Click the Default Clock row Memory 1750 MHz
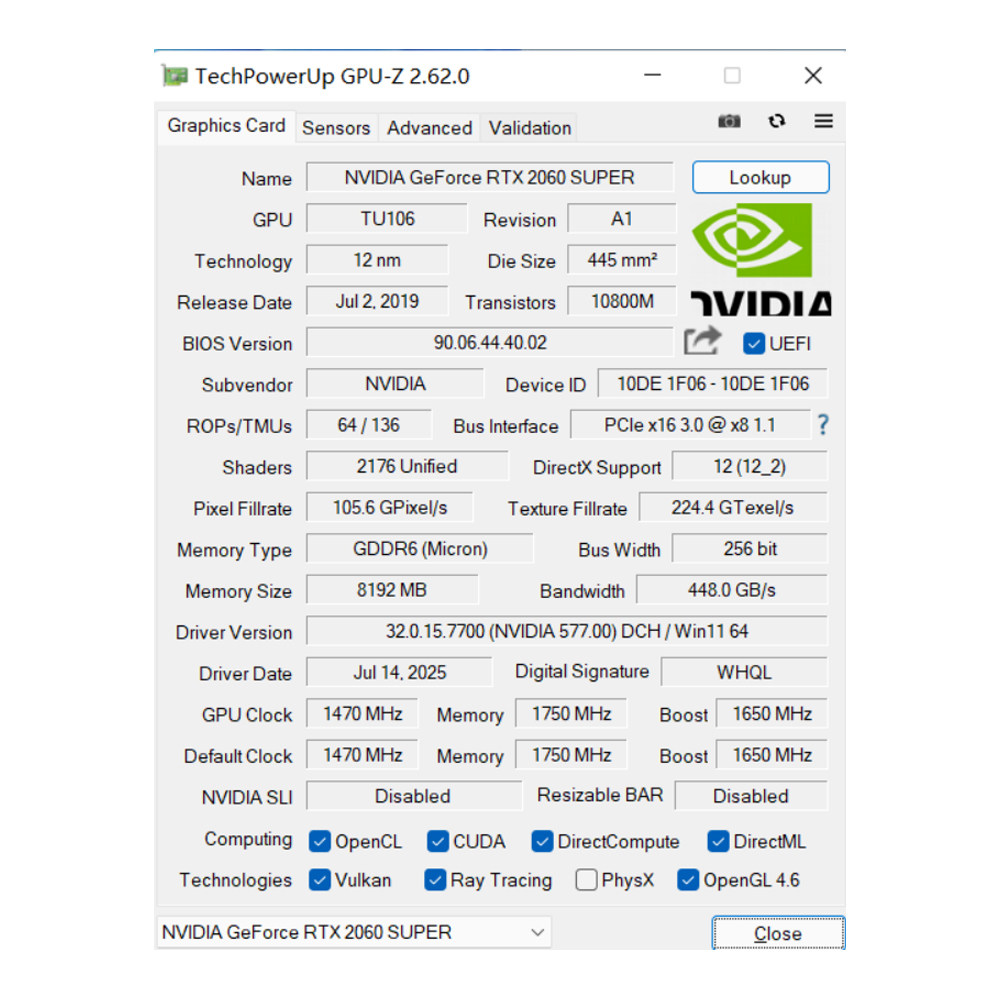Image resolution: width=1000 pixels, height=1000 pixels. pos(571,755)
